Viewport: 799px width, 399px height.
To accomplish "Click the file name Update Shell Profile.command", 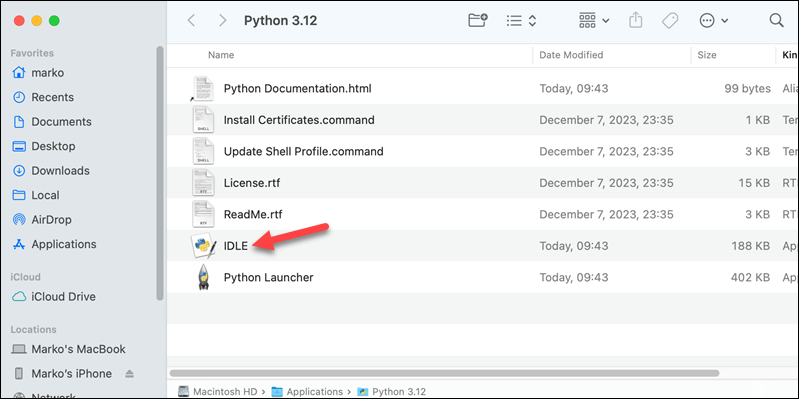I will tap(304, 151).
